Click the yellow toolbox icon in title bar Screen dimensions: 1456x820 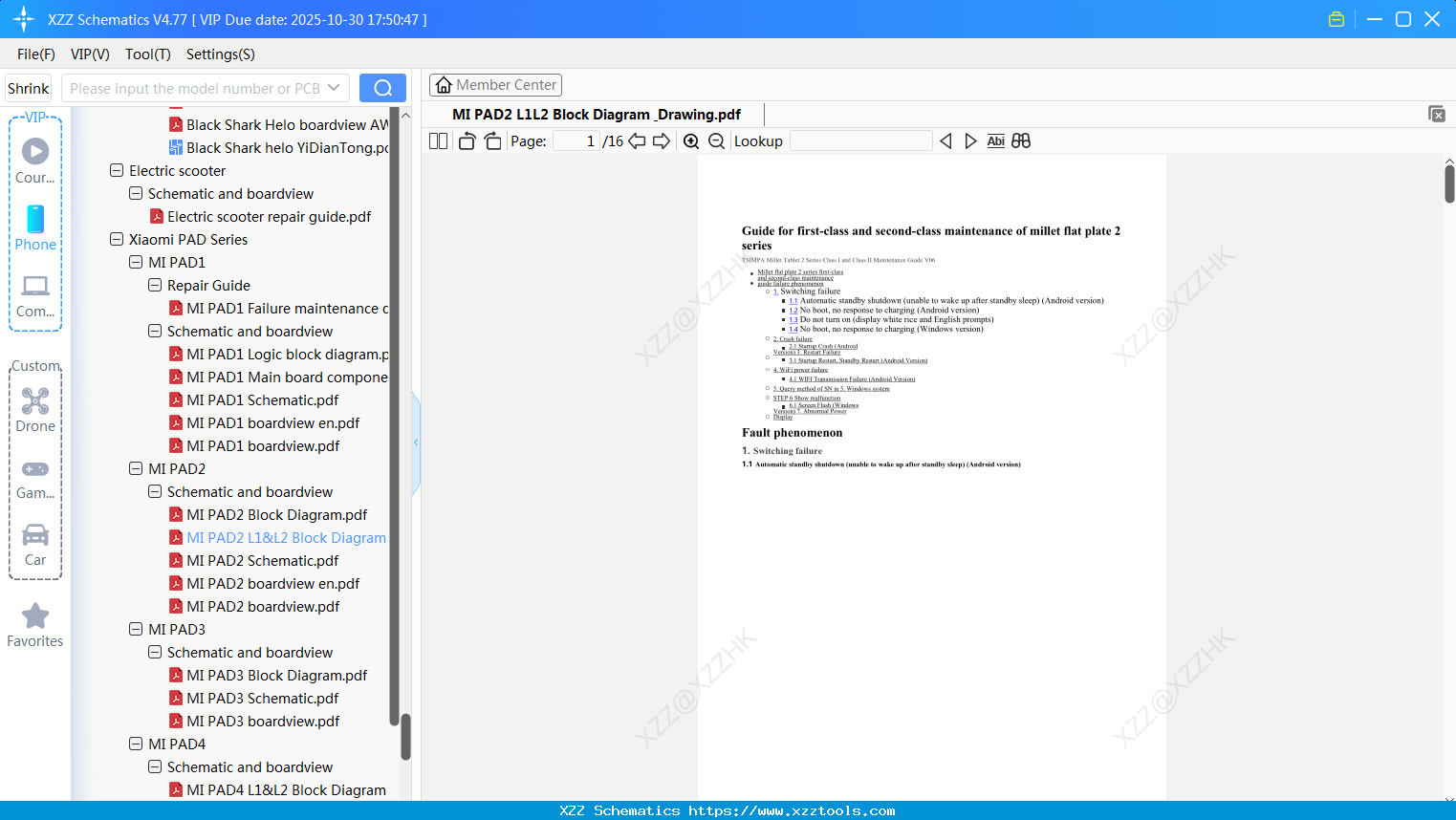point(1336,19)
